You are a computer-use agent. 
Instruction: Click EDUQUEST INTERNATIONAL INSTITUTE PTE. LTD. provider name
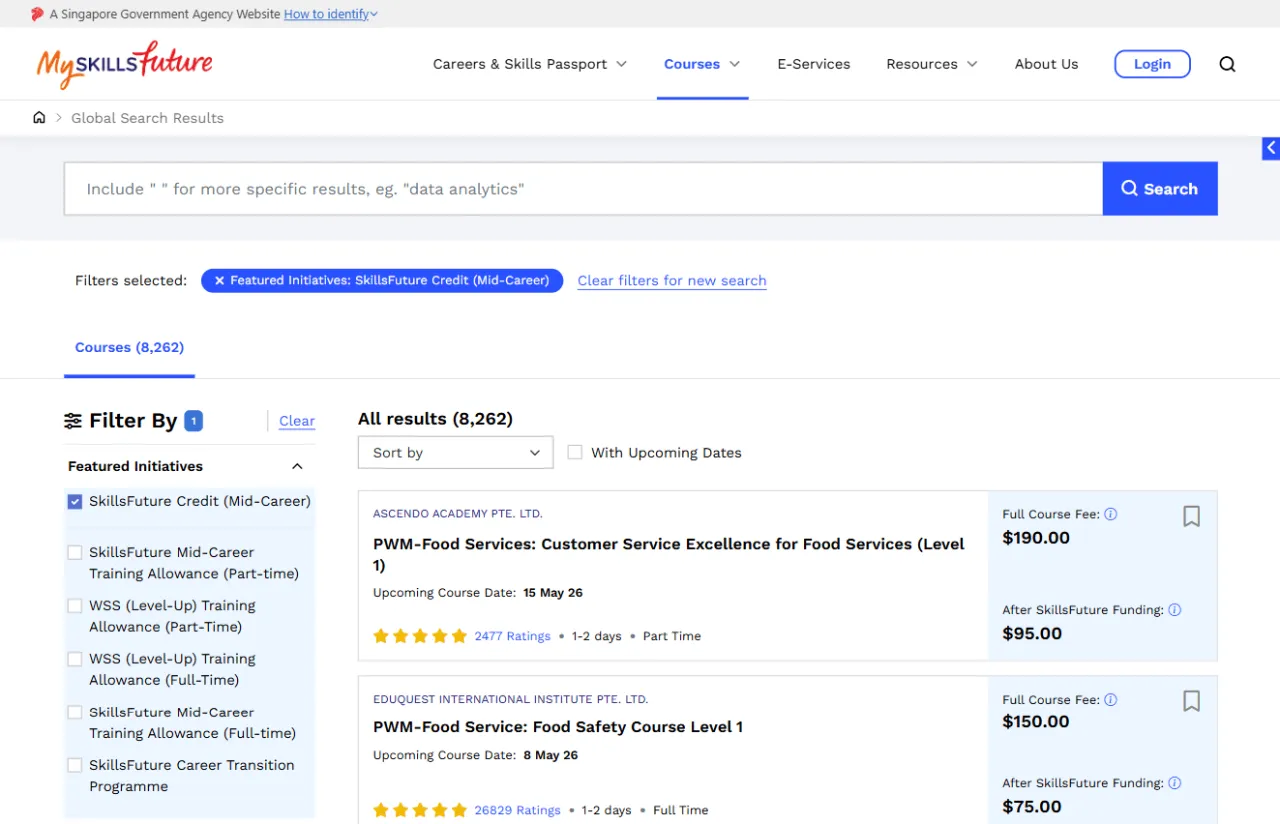(x=511, y=700)
